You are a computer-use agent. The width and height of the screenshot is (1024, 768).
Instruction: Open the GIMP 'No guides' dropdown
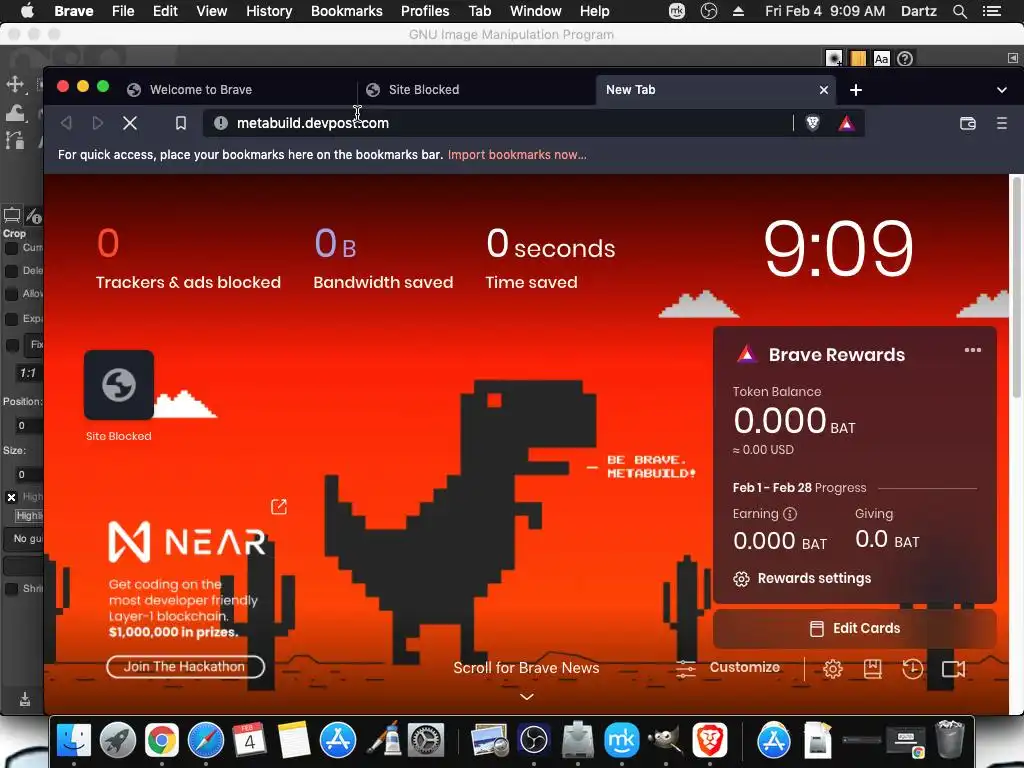click(24, 539)
